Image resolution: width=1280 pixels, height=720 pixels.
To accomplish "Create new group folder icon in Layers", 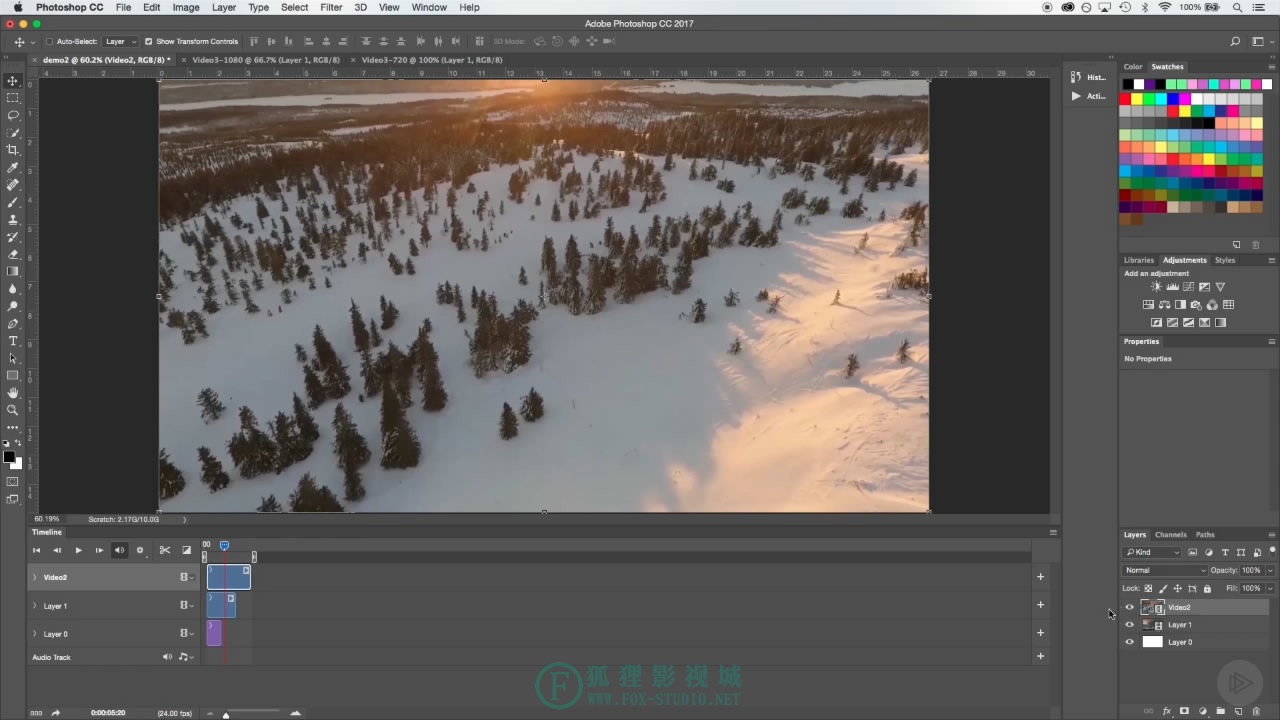I will click(1220, 711).
